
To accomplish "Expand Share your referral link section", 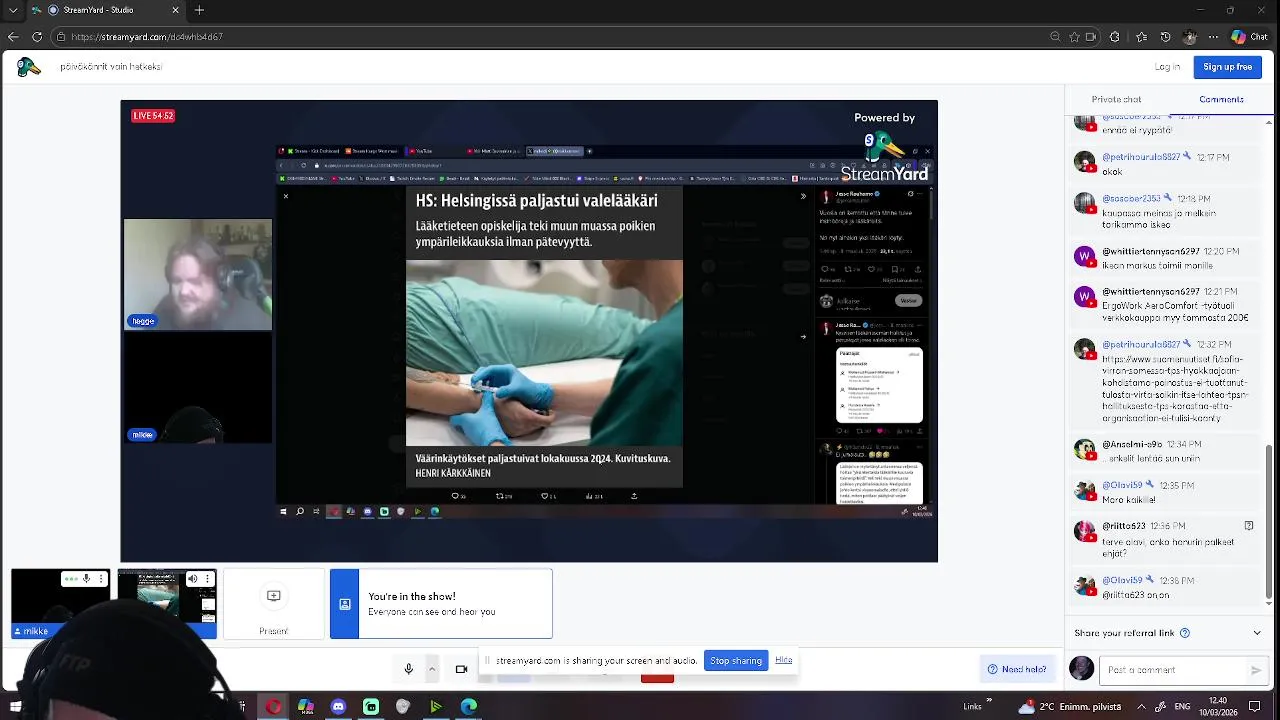I will click(x=1257, y=633).
